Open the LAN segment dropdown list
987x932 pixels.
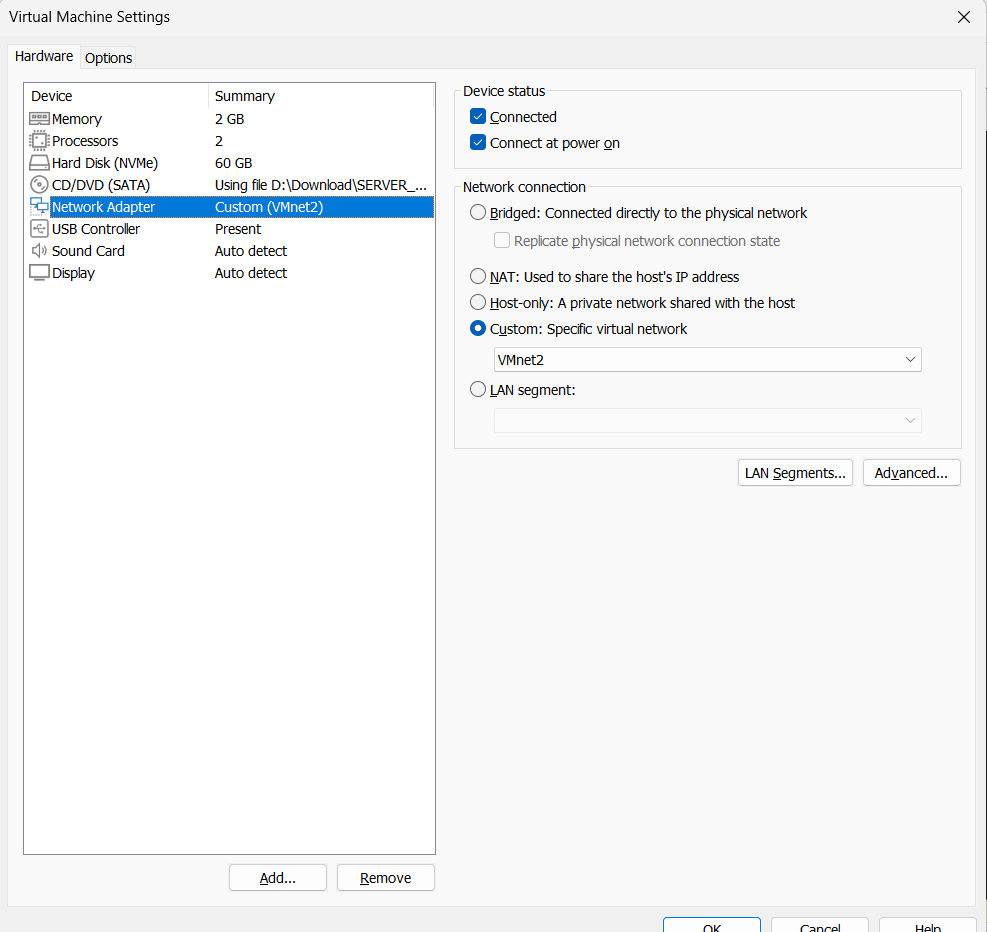708,420
